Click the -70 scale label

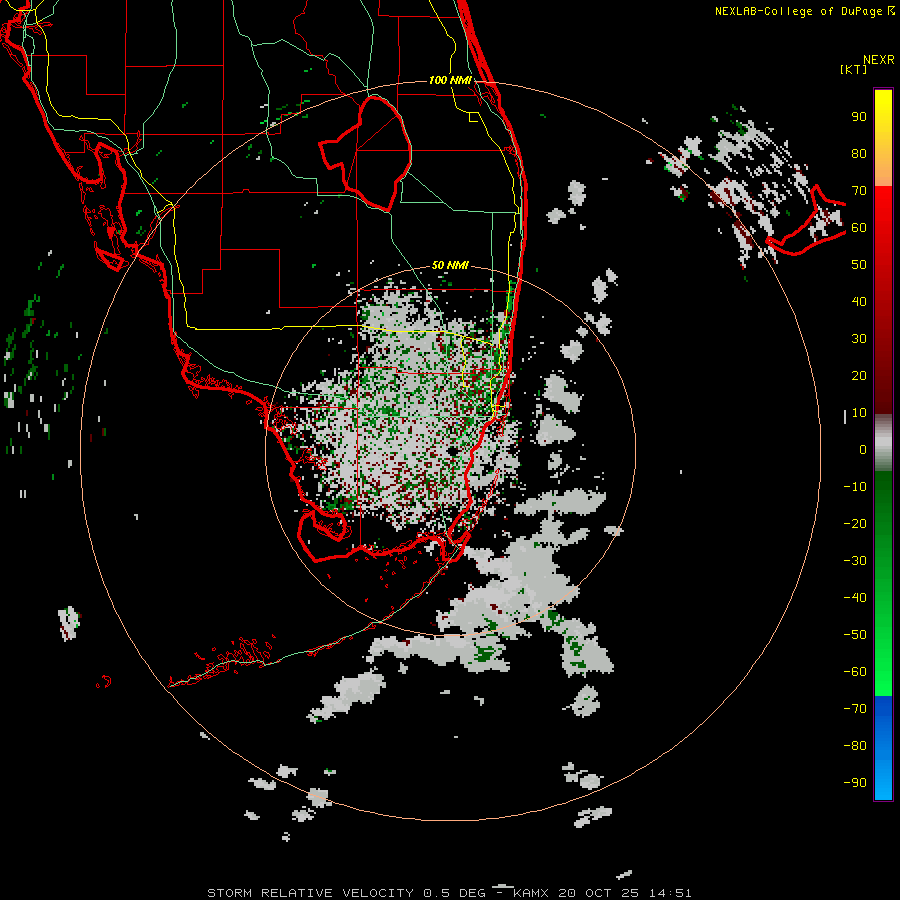point(855,708)
